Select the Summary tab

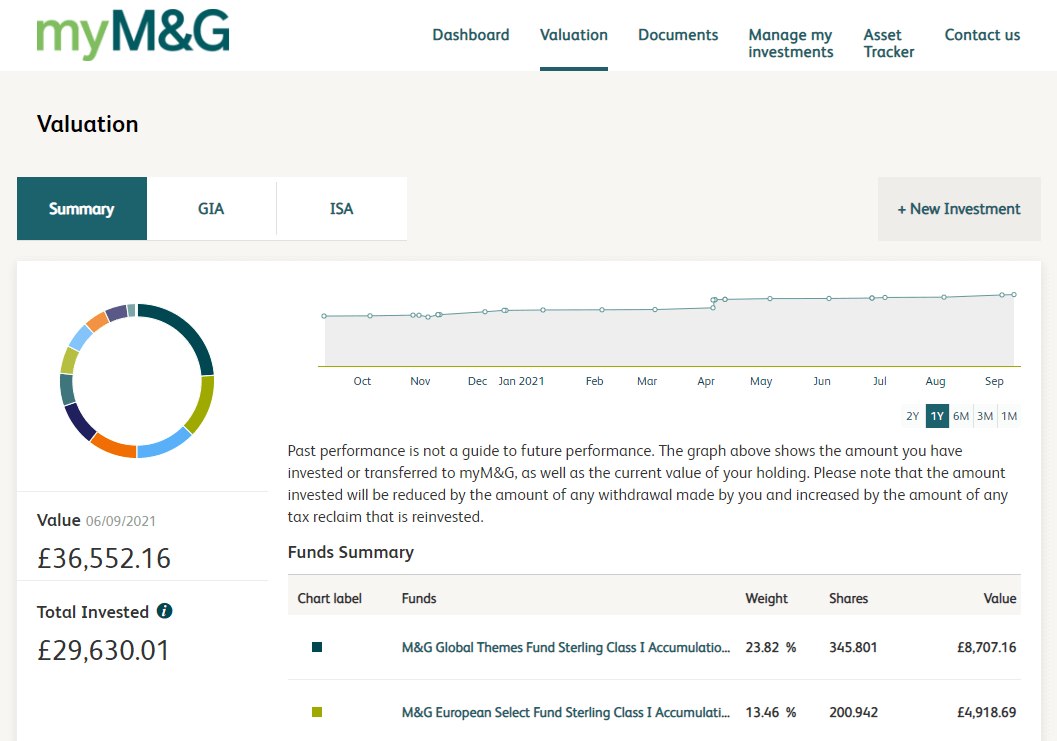pos(82,208)
